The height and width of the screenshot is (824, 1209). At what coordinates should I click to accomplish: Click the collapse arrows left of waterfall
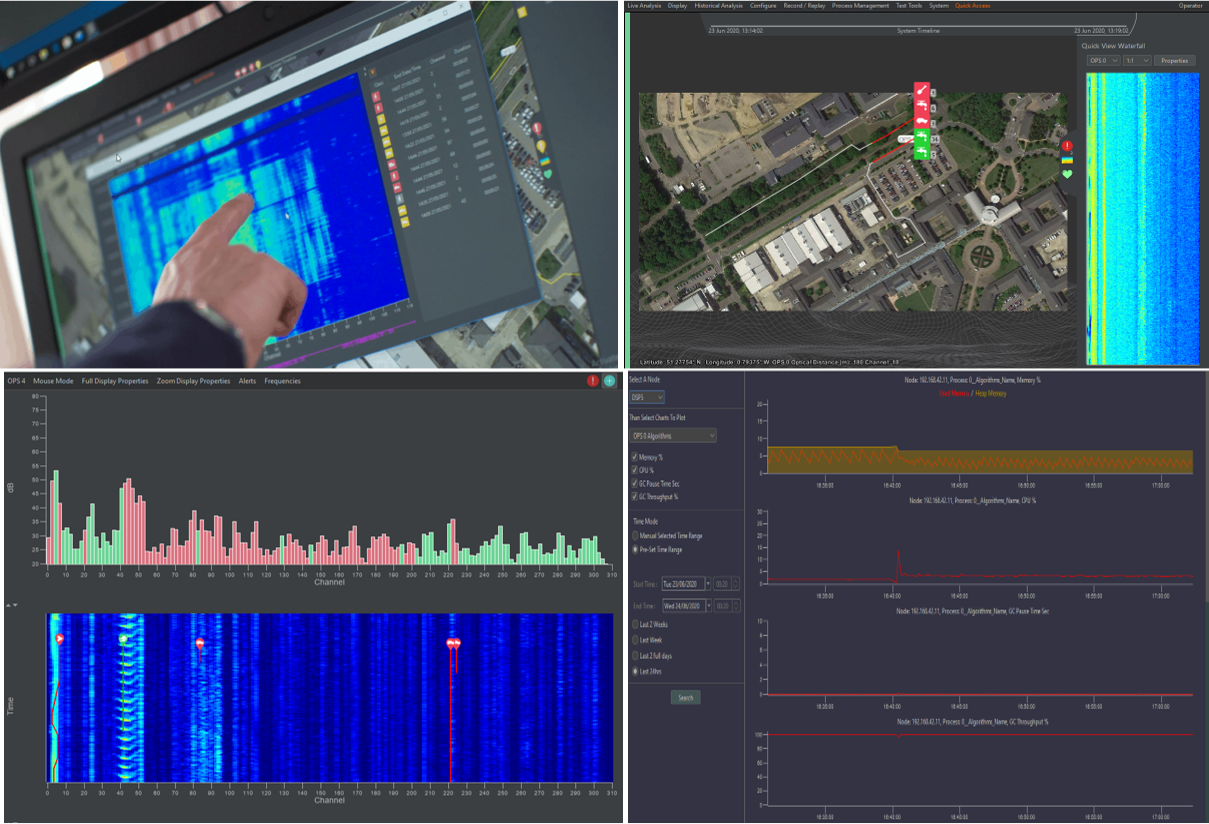pos(11,605)
